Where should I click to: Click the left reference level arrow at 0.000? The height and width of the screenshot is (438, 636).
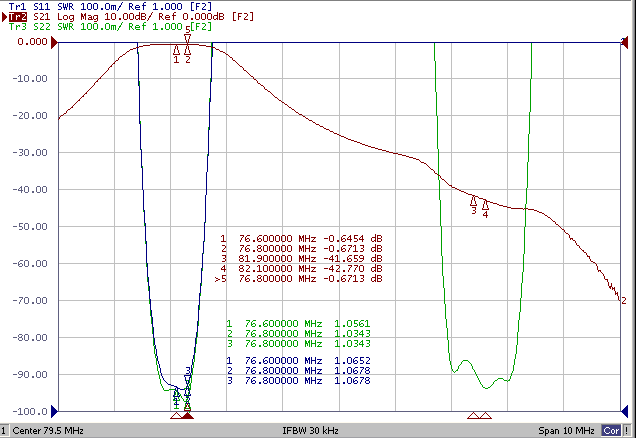pos(54,42)
